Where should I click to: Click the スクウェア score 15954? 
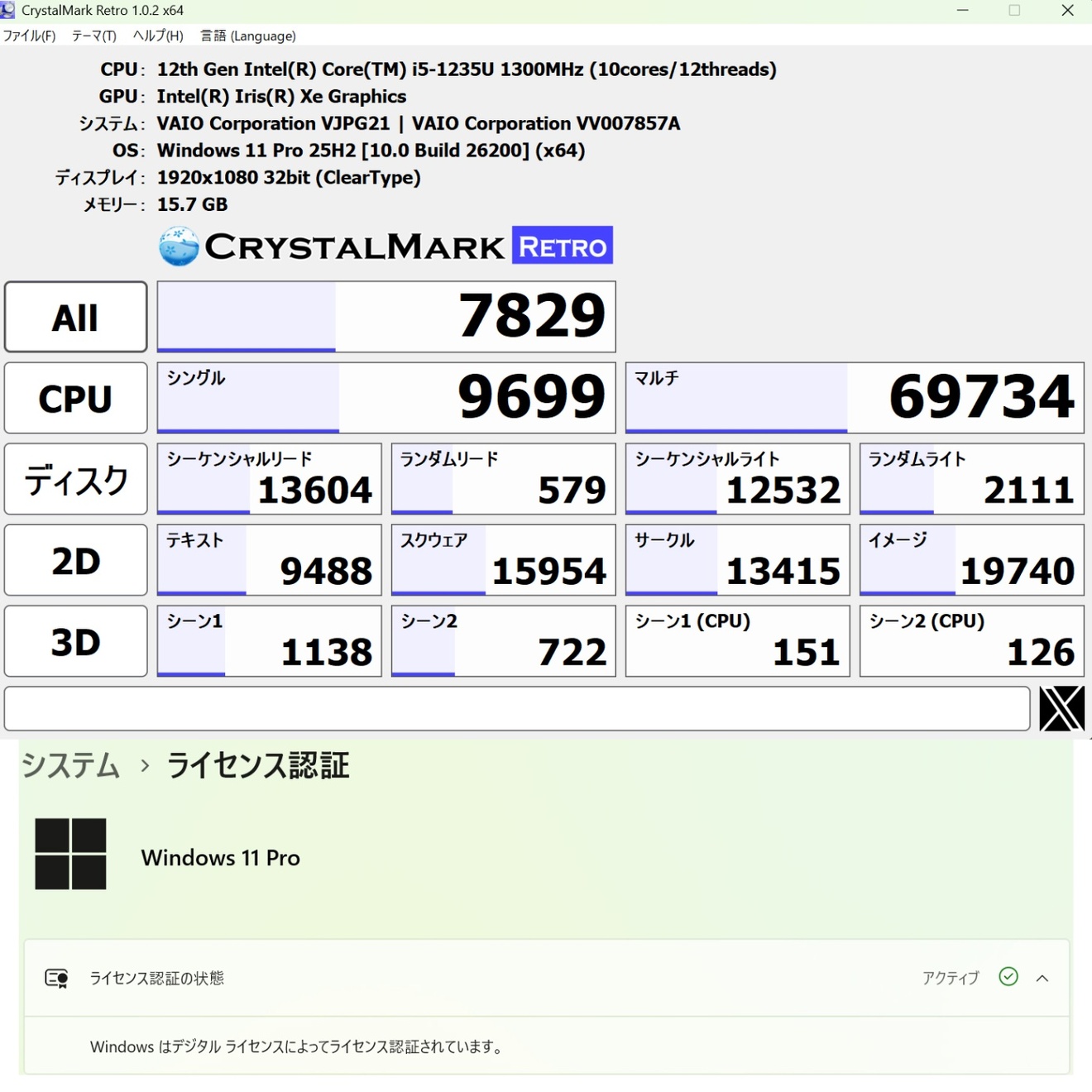504,560
